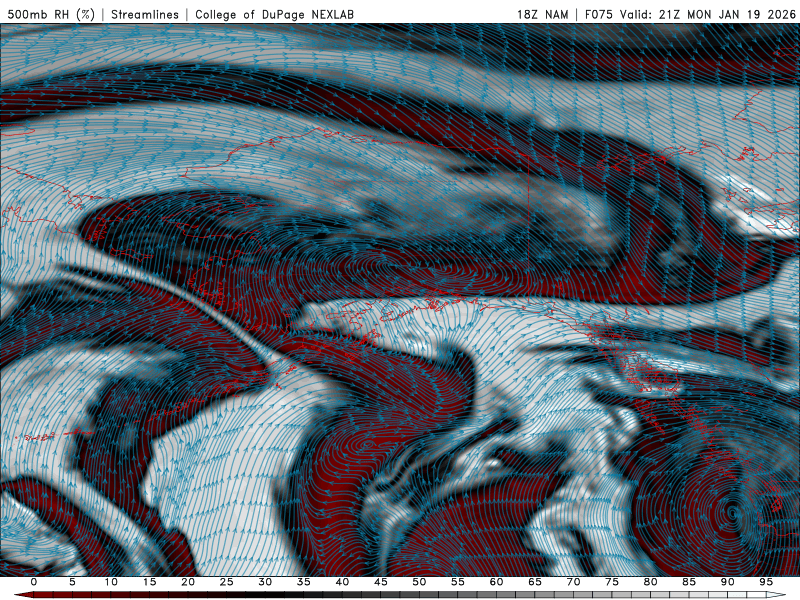Click the '18Z NAM' model run label
Viewport: 800px width, 600px height.
[542, 14]
